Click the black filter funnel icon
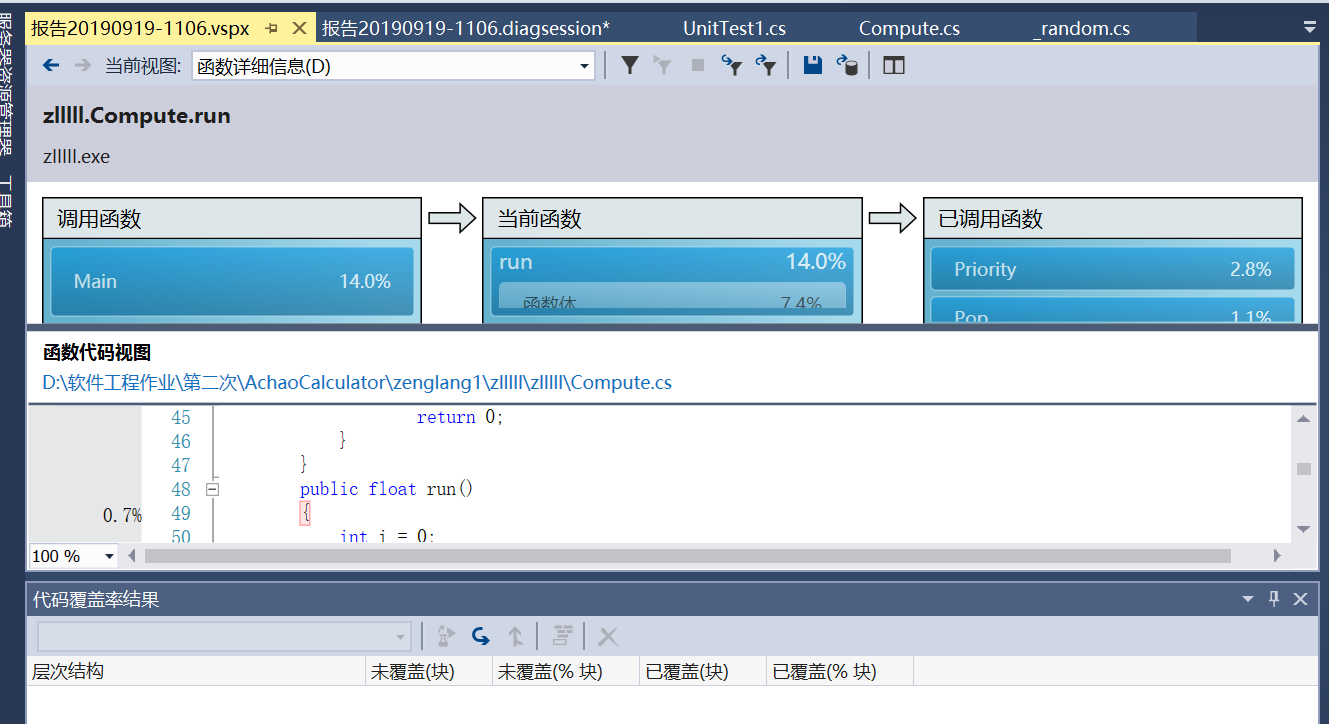 point(630,66)
